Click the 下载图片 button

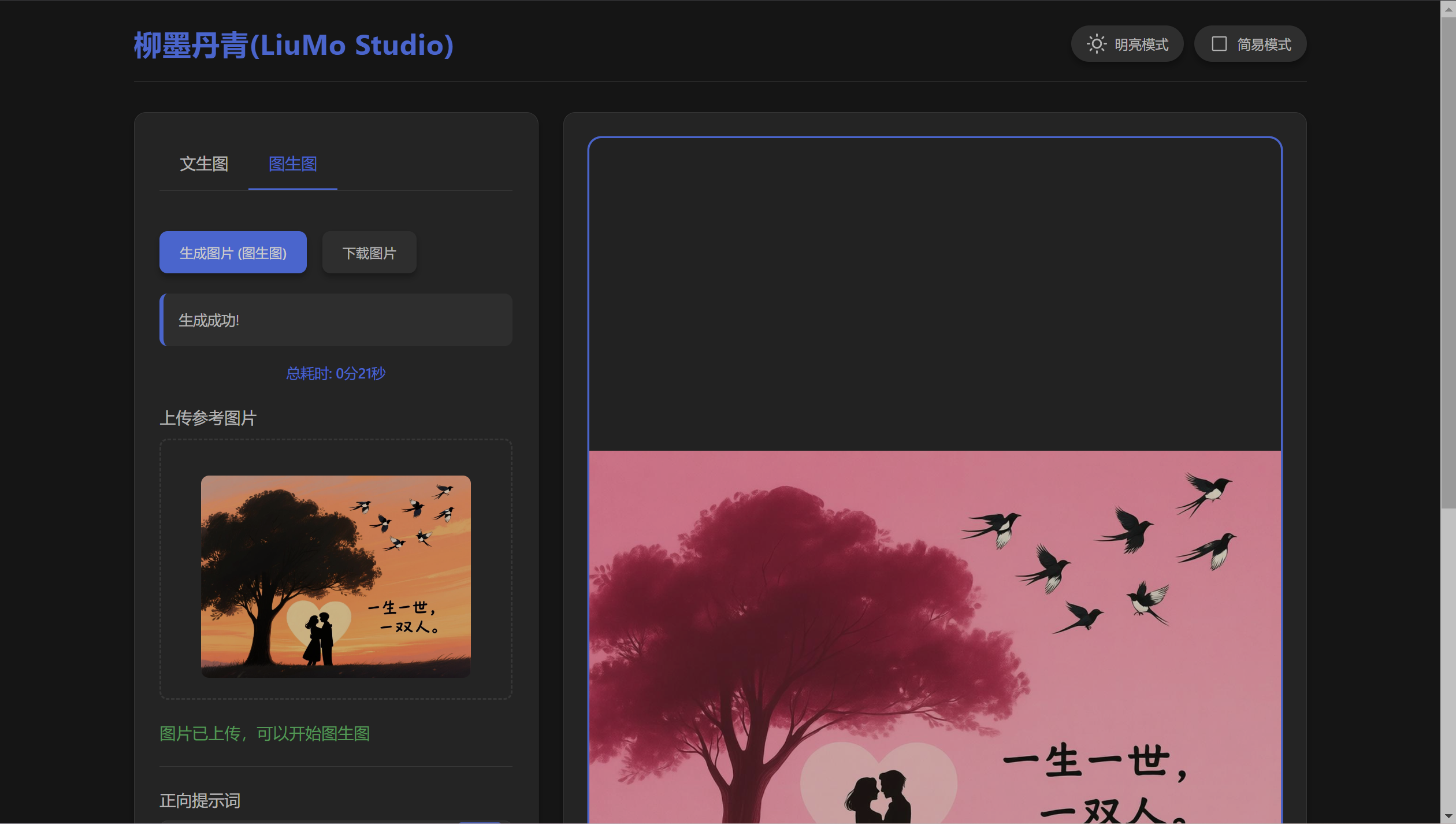[369, 253]
